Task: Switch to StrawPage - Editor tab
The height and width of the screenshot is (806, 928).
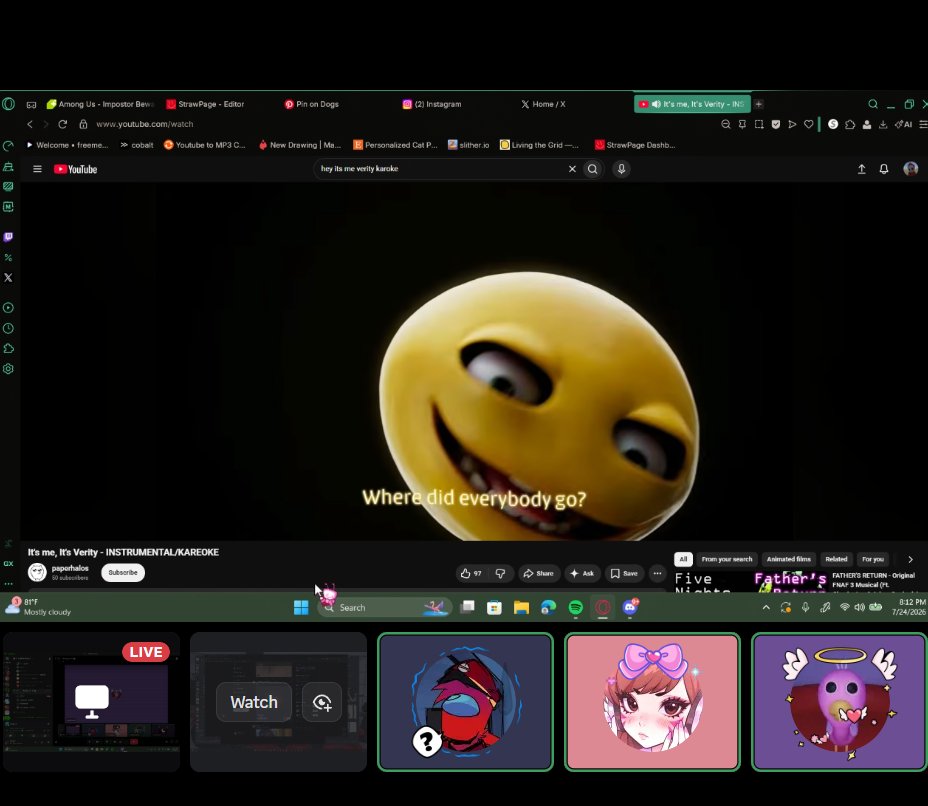Action: 205,104
